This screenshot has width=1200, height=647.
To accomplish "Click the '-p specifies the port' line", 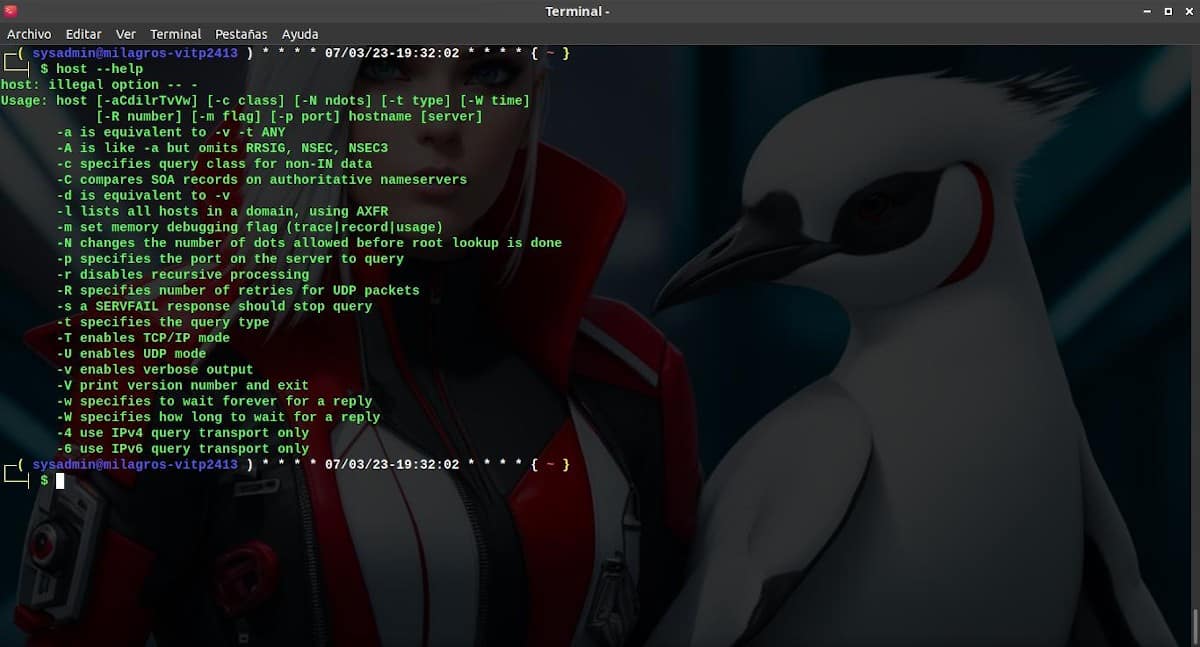I will point(230,259).
